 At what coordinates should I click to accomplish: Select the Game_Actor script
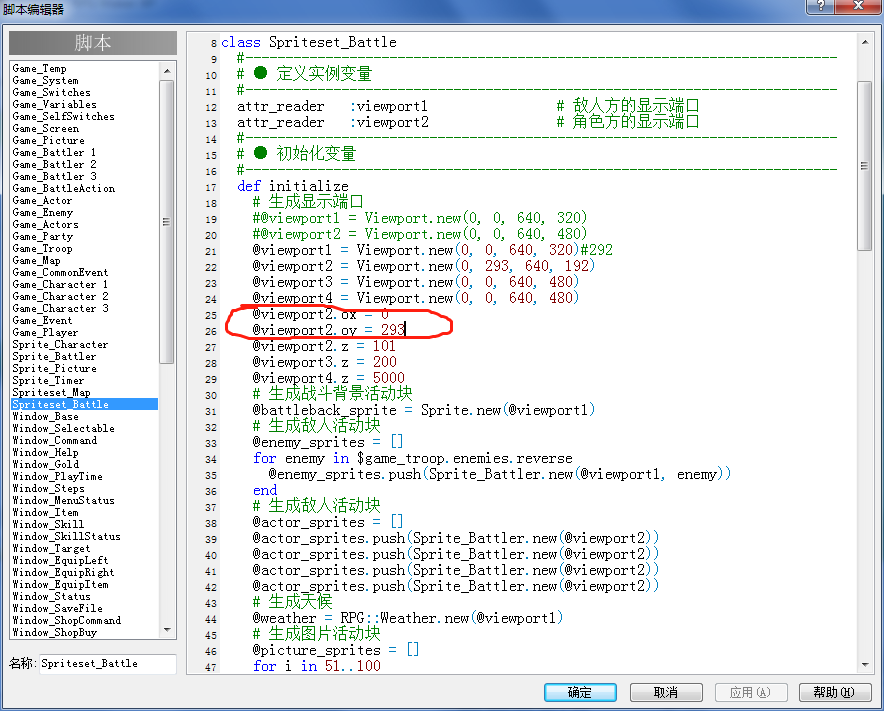tap(42, 200)
